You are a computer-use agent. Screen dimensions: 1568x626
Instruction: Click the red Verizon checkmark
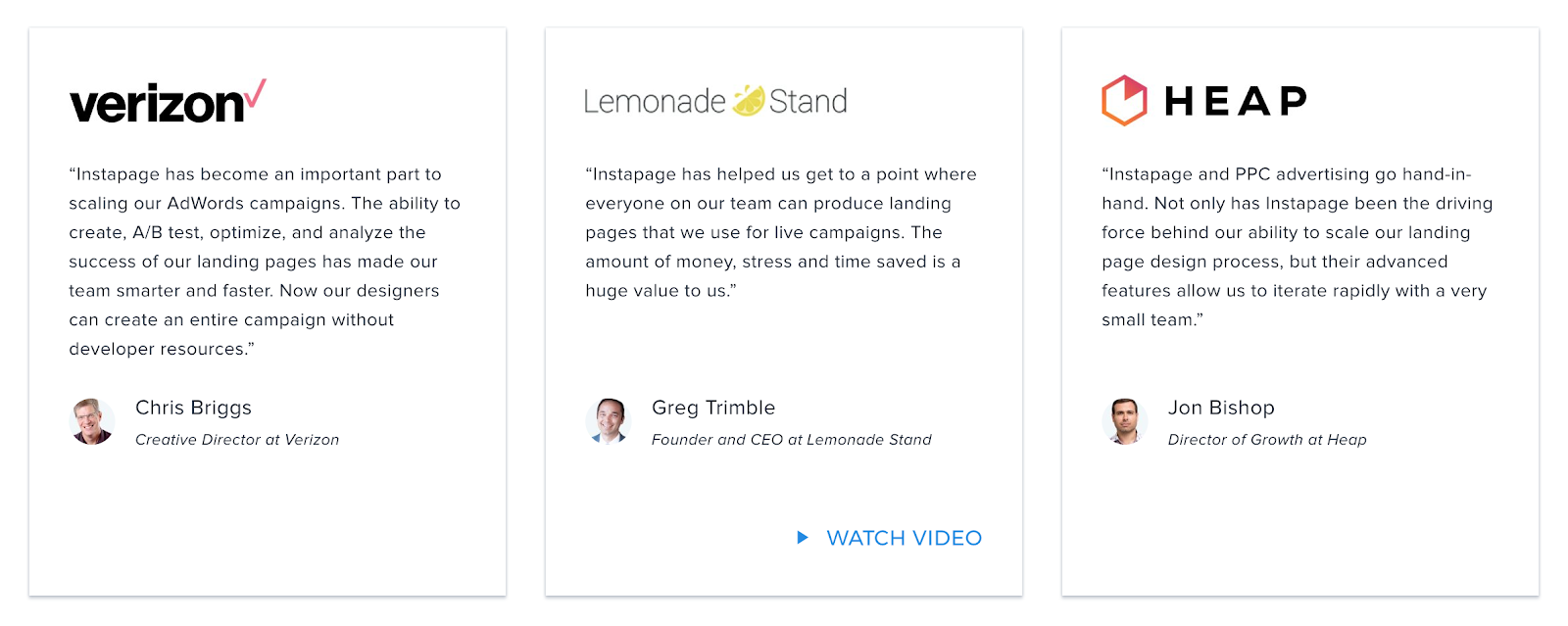point(255,93)
